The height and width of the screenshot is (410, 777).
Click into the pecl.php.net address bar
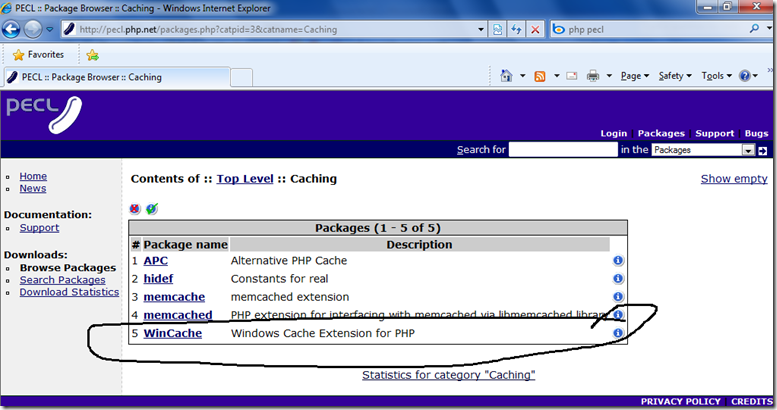(x=271, y=29)
